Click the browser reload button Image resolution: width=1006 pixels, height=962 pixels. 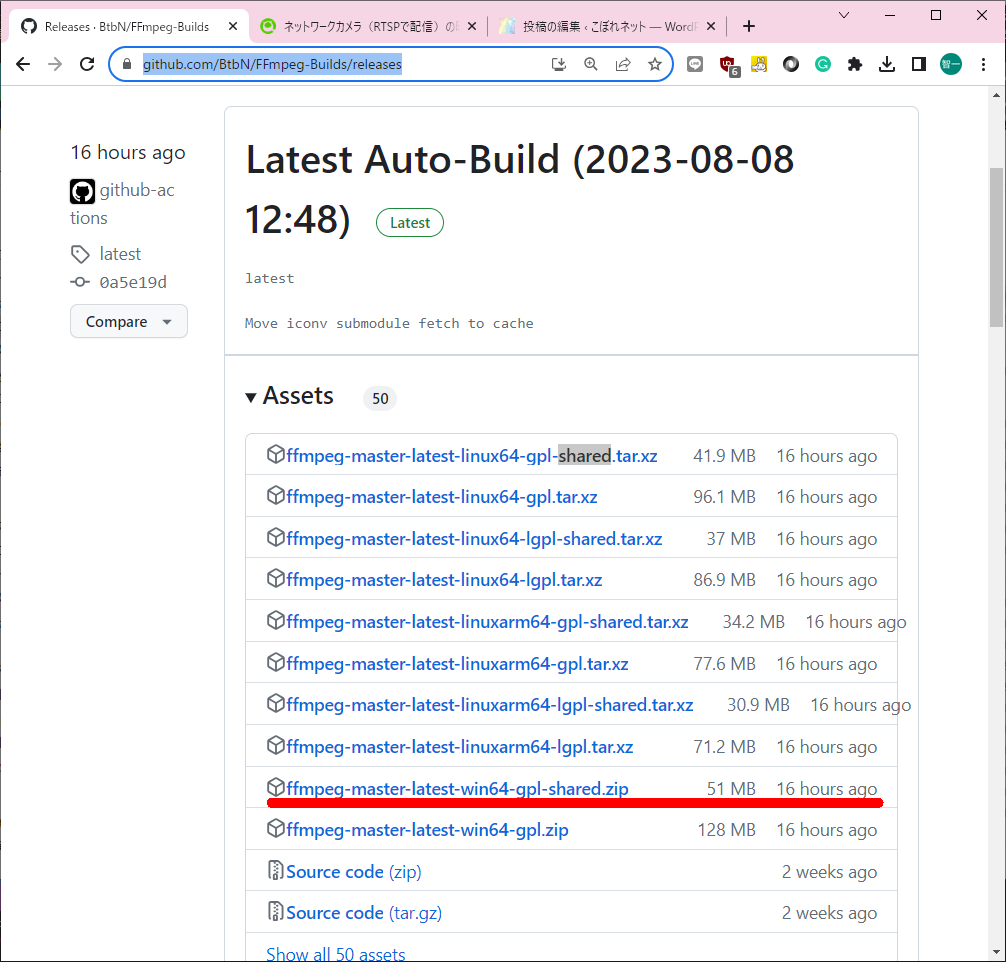(x=87, y=64)
